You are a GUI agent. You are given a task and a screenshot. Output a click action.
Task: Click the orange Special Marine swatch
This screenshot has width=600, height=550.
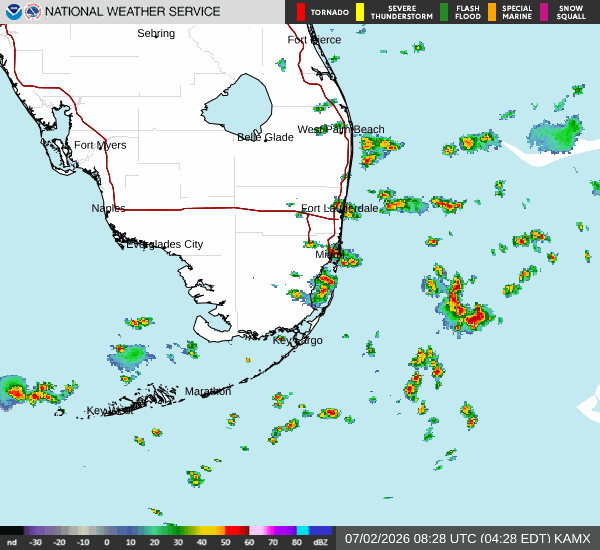tap(492, 12)
